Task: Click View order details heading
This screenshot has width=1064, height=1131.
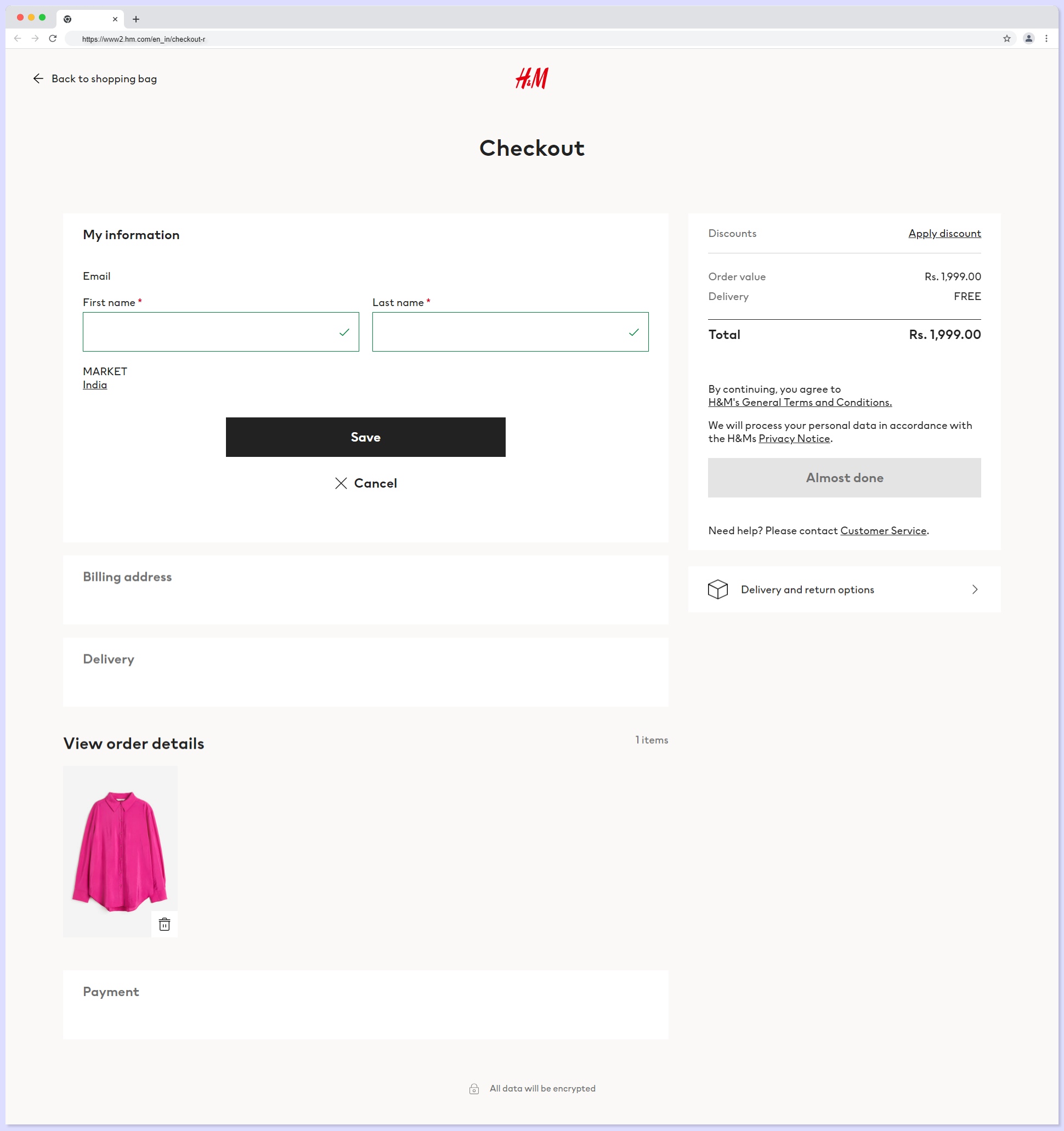Action: [134, 743]
